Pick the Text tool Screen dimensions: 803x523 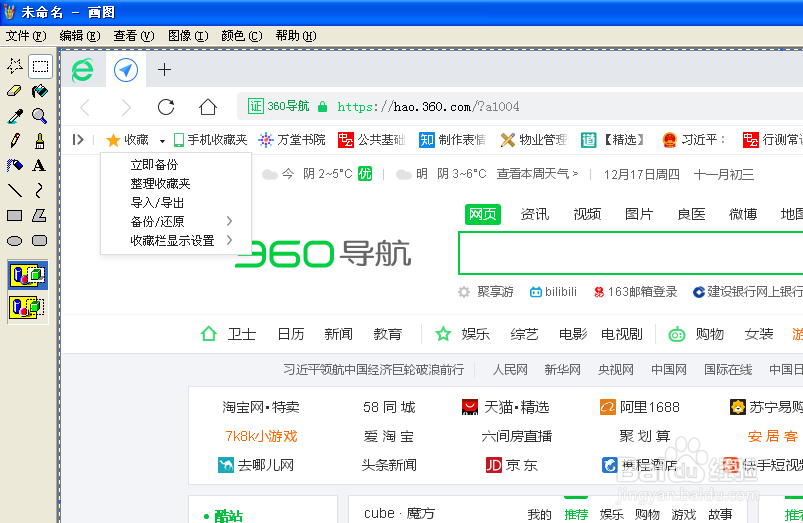[x=39, y=165]
